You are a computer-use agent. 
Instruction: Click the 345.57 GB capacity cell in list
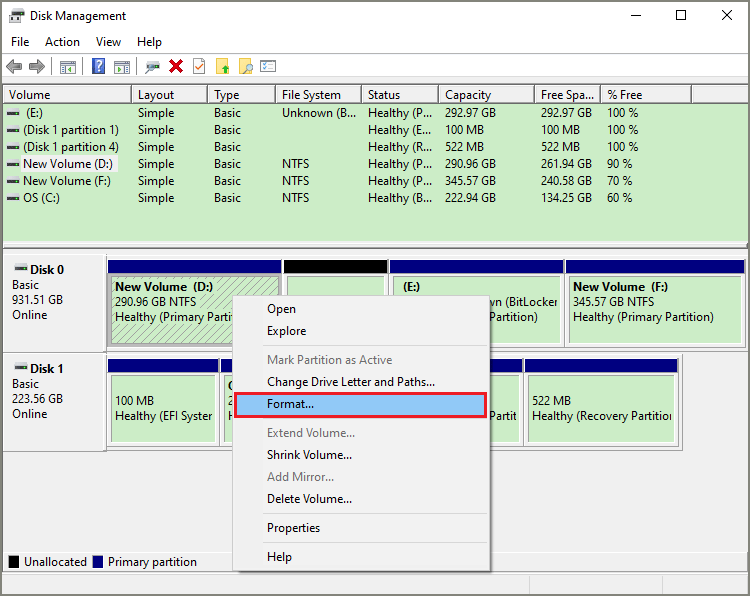(x=470, y=181)
